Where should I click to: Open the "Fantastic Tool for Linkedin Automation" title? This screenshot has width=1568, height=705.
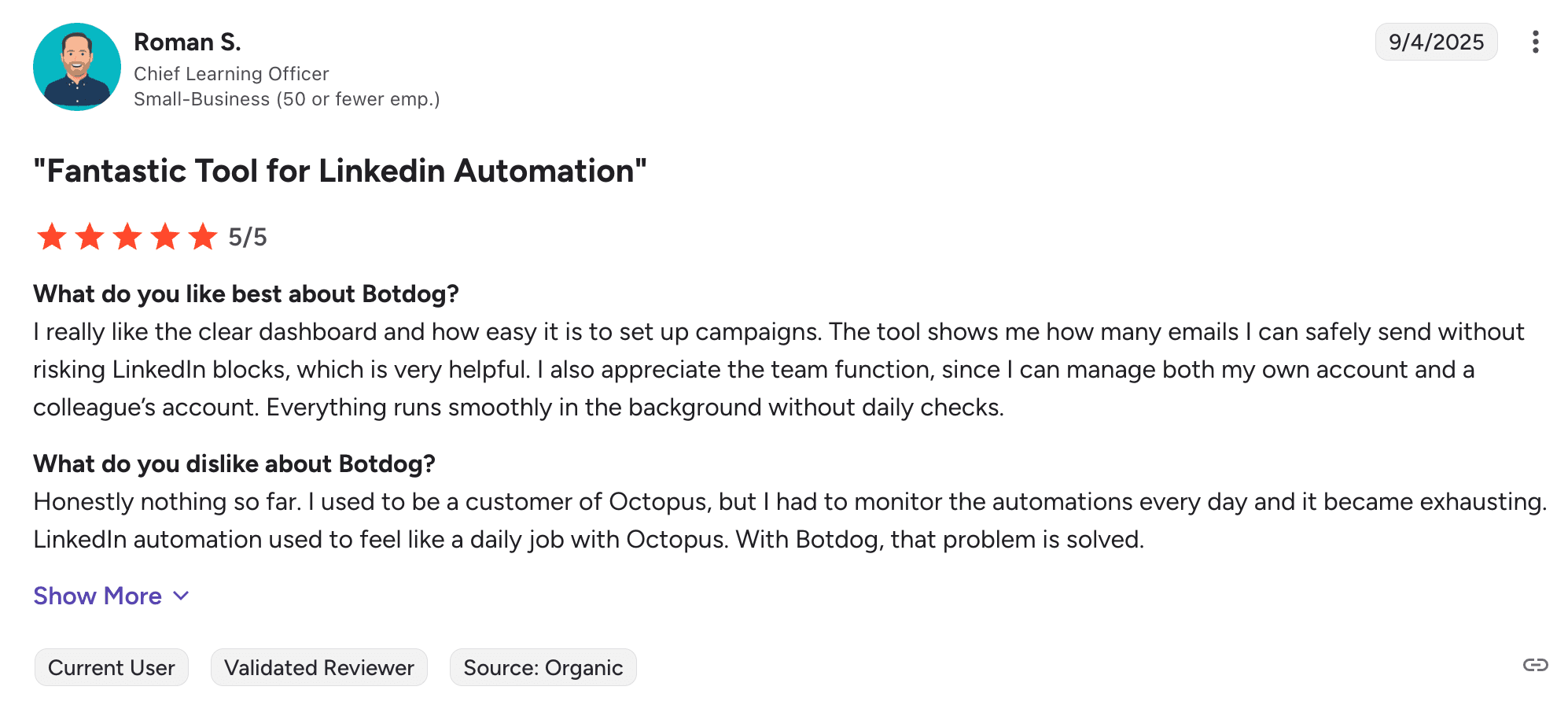(340, 171)
